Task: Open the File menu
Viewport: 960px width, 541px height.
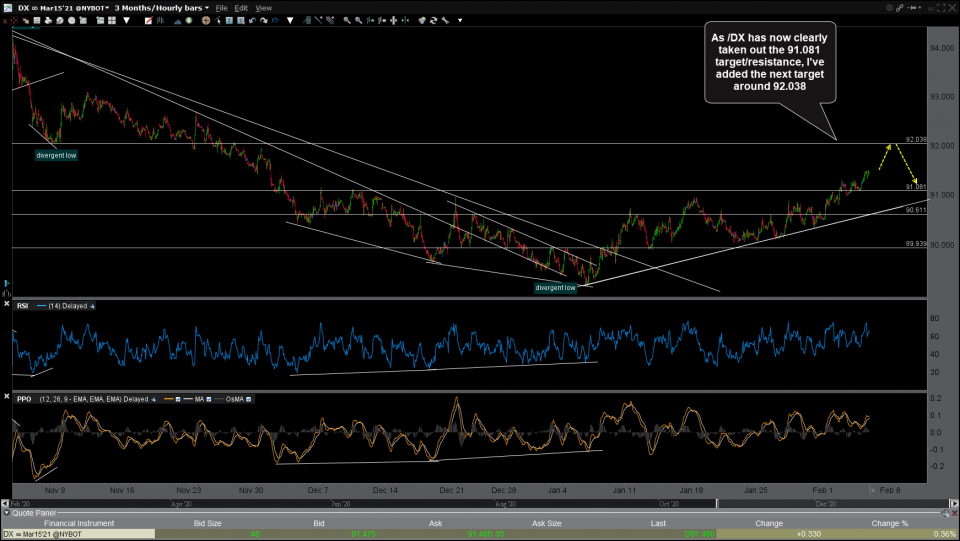Action: point(223,7)
